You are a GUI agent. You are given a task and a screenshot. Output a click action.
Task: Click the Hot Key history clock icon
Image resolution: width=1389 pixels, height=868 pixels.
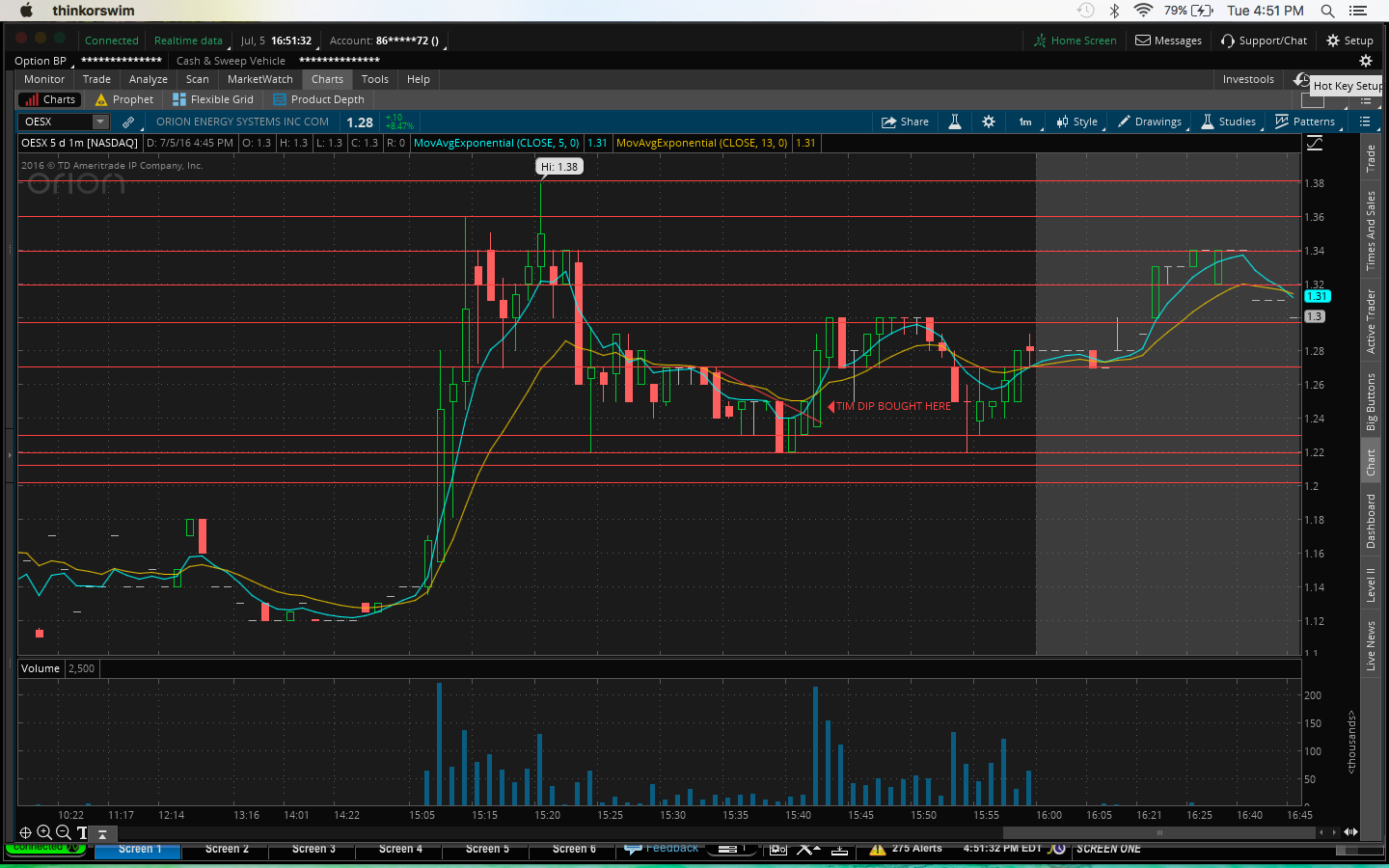1301,79
